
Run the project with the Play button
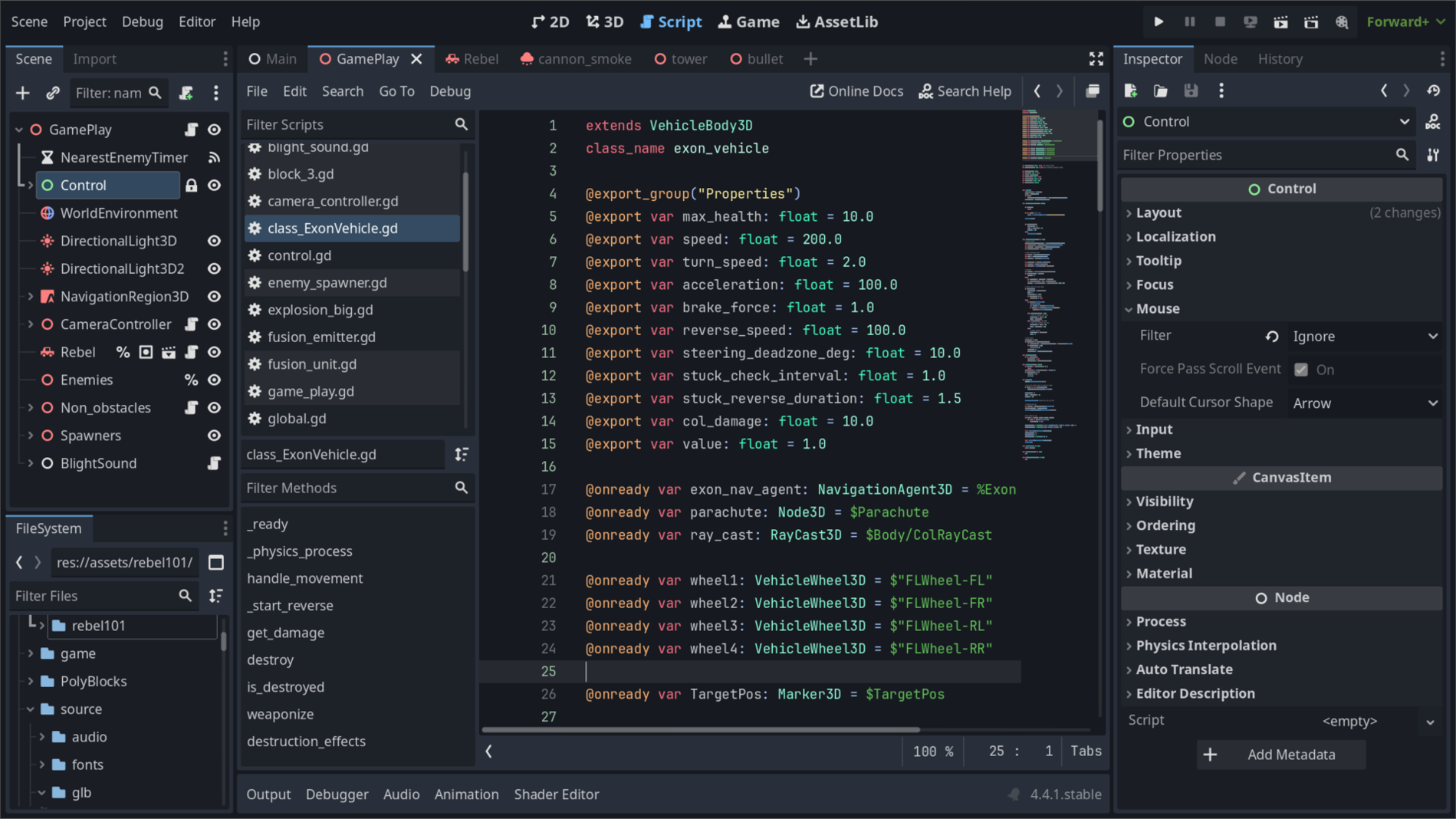pyautogui.click(x=1159, y=21)
